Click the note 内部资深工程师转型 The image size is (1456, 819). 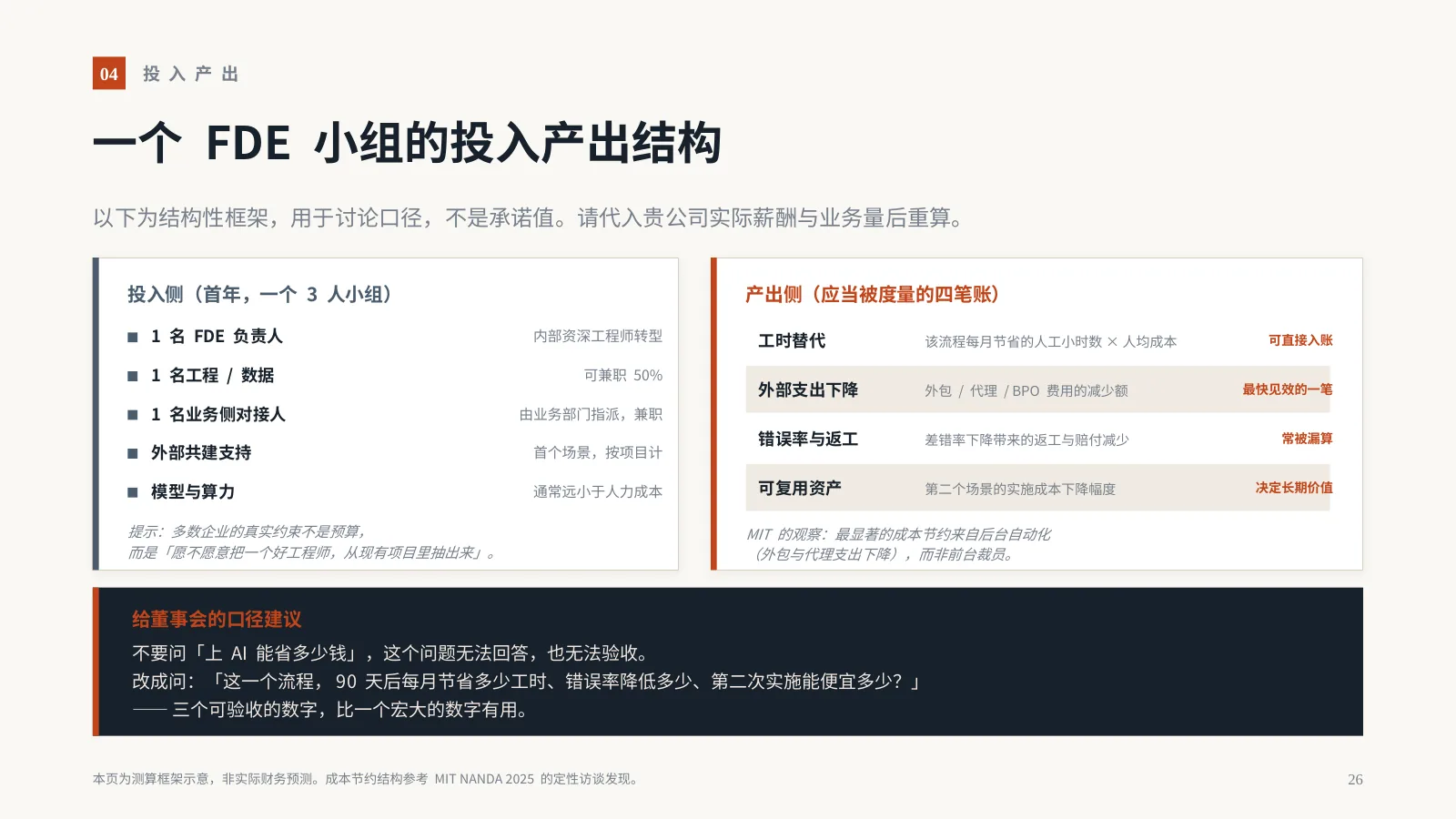(598, 337)
